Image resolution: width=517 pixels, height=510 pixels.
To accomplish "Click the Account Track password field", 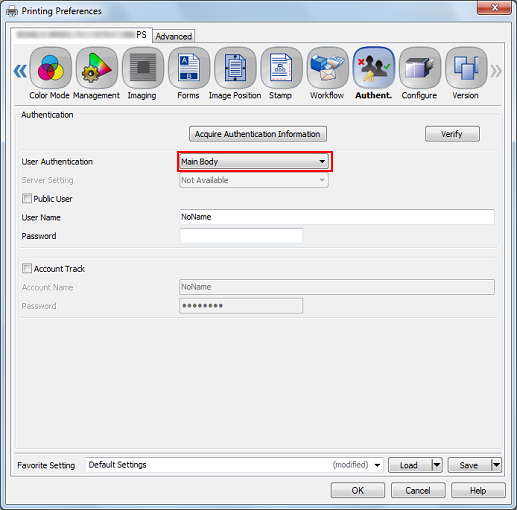I will click(241, 306).
